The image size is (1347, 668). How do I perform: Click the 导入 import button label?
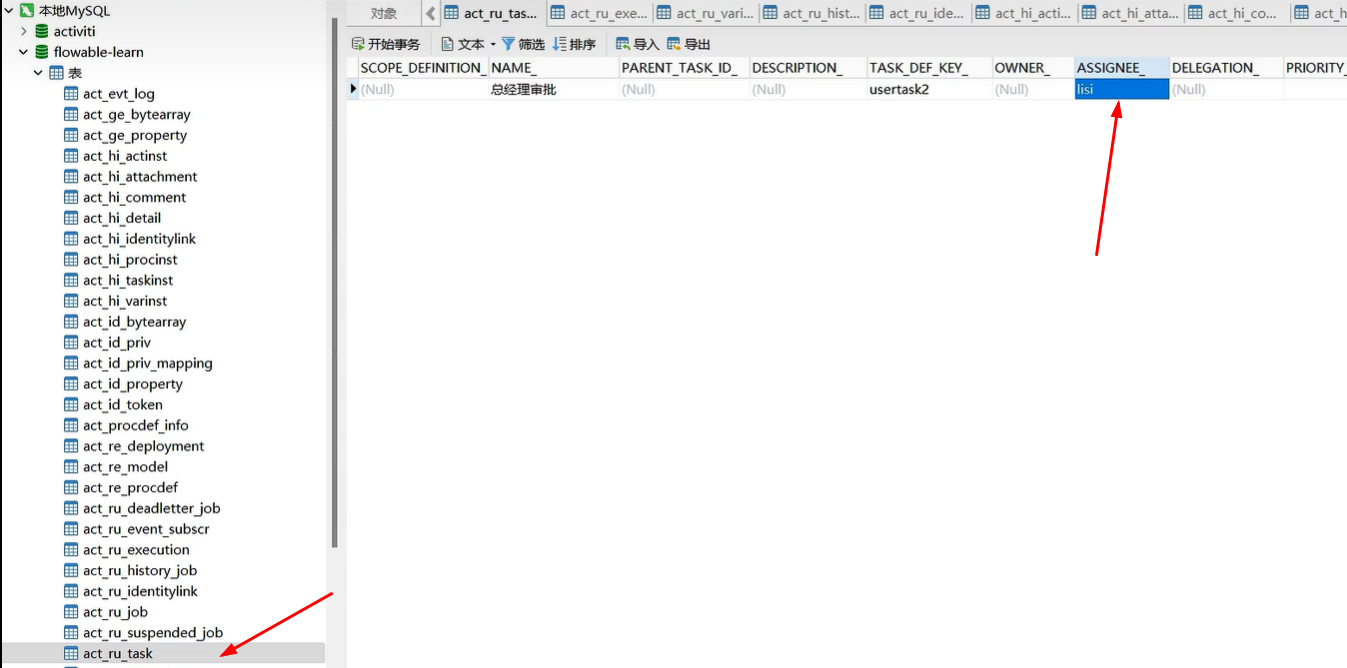[646, 44]
